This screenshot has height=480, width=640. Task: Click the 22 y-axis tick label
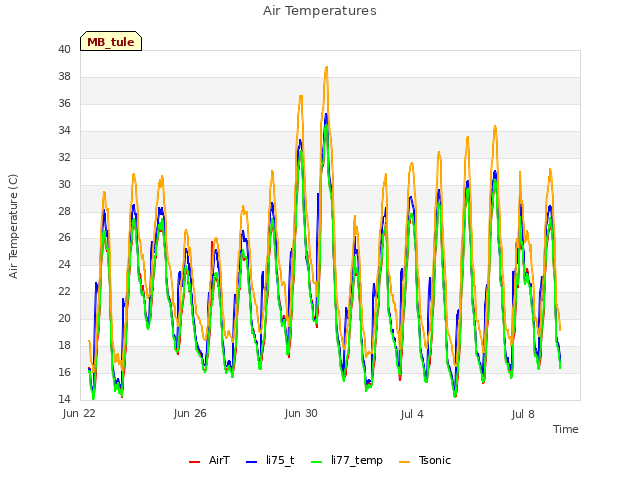(x=64, y=291)
